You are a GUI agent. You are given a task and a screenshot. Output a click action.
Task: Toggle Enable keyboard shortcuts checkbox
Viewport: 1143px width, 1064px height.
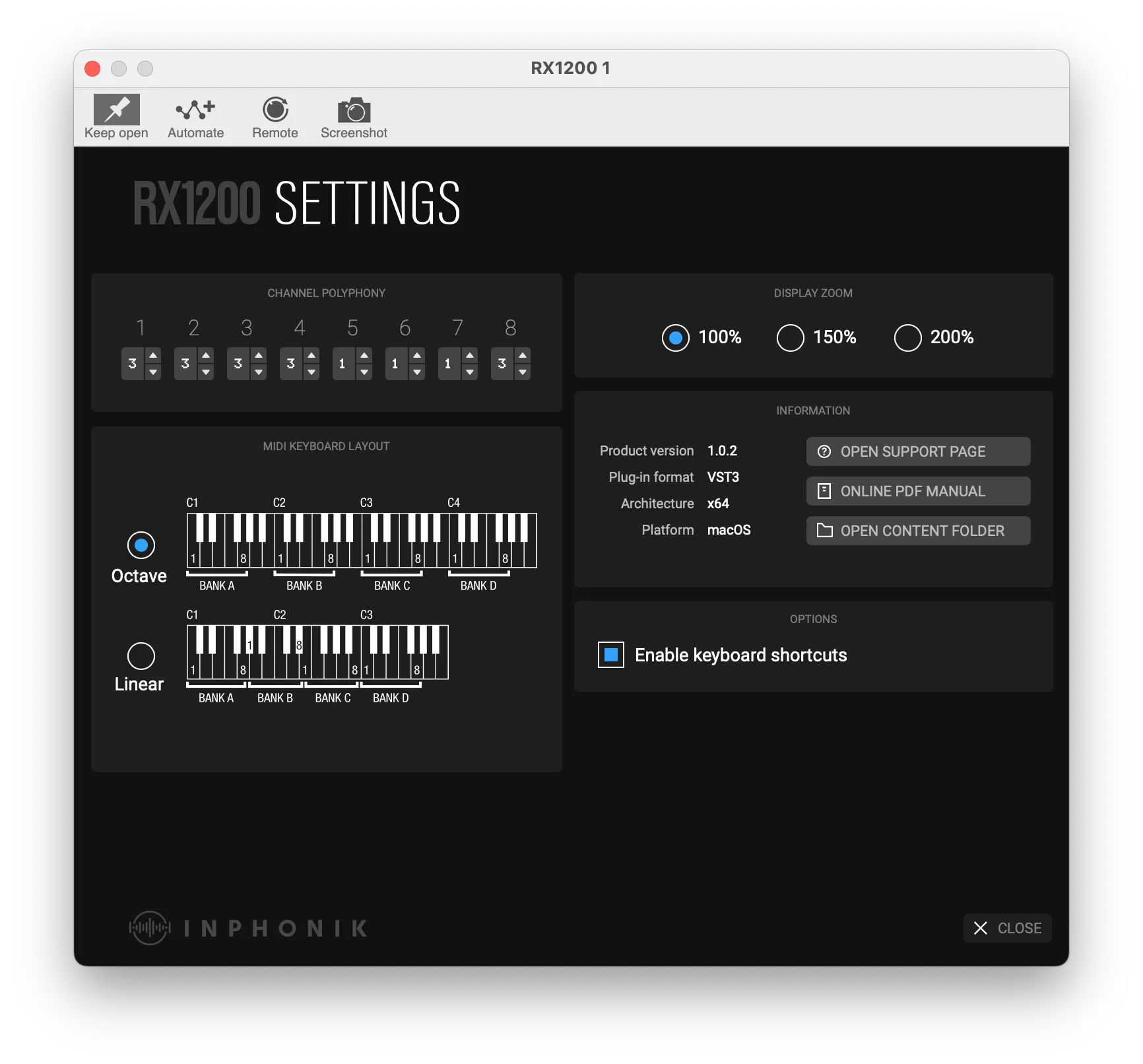pyautogui.click(x=611, y=655)
